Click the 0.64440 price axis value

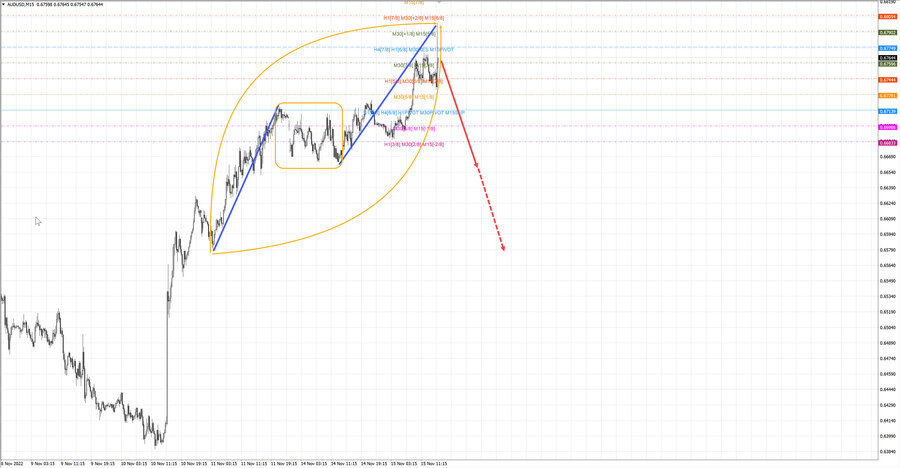(x=887, y=389)
